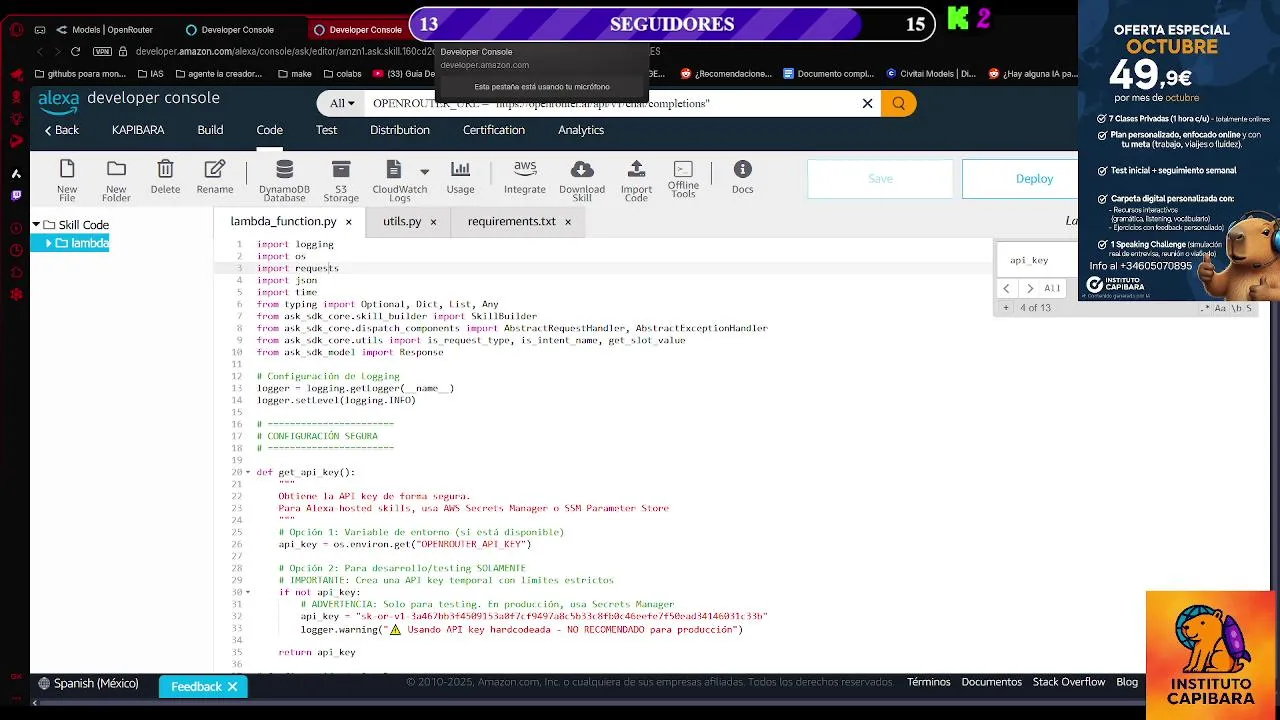Click the VPN badge in address bar
Viewport: 1280px width, 720px height.
(102, 51)
